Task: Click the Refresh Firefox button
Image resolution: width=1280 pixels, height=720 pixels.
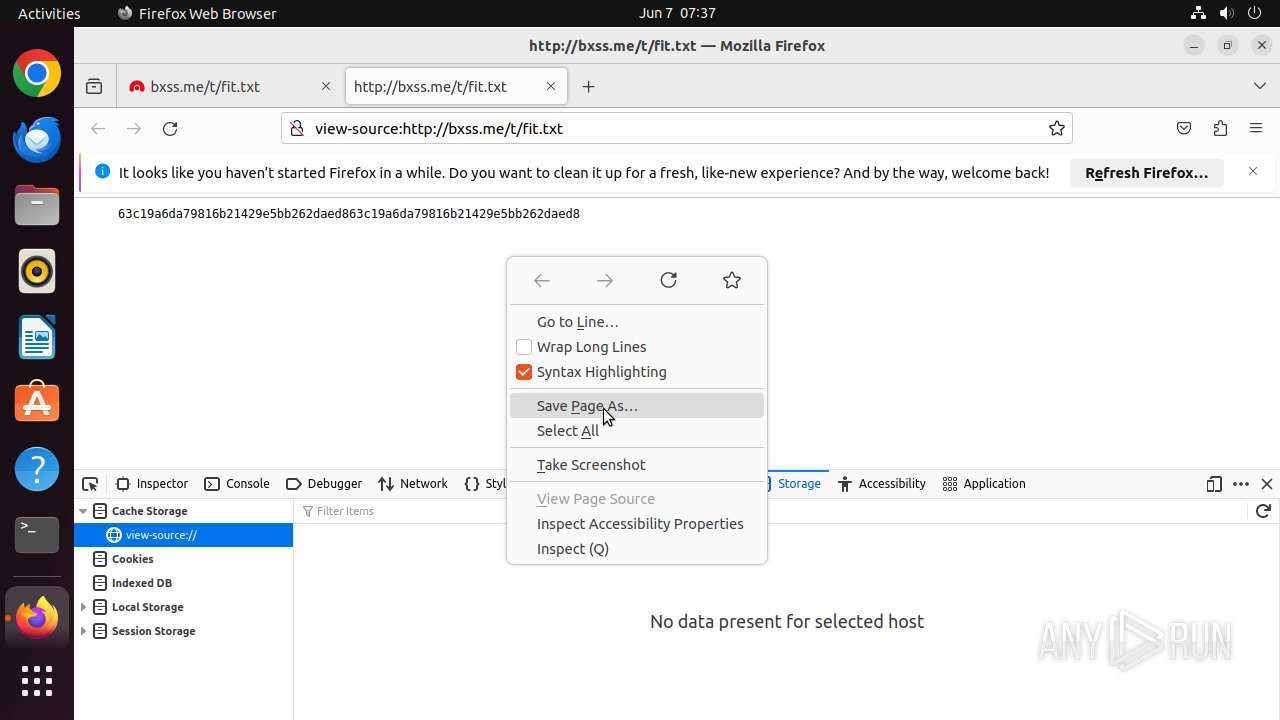Action: pos(1146,172)
